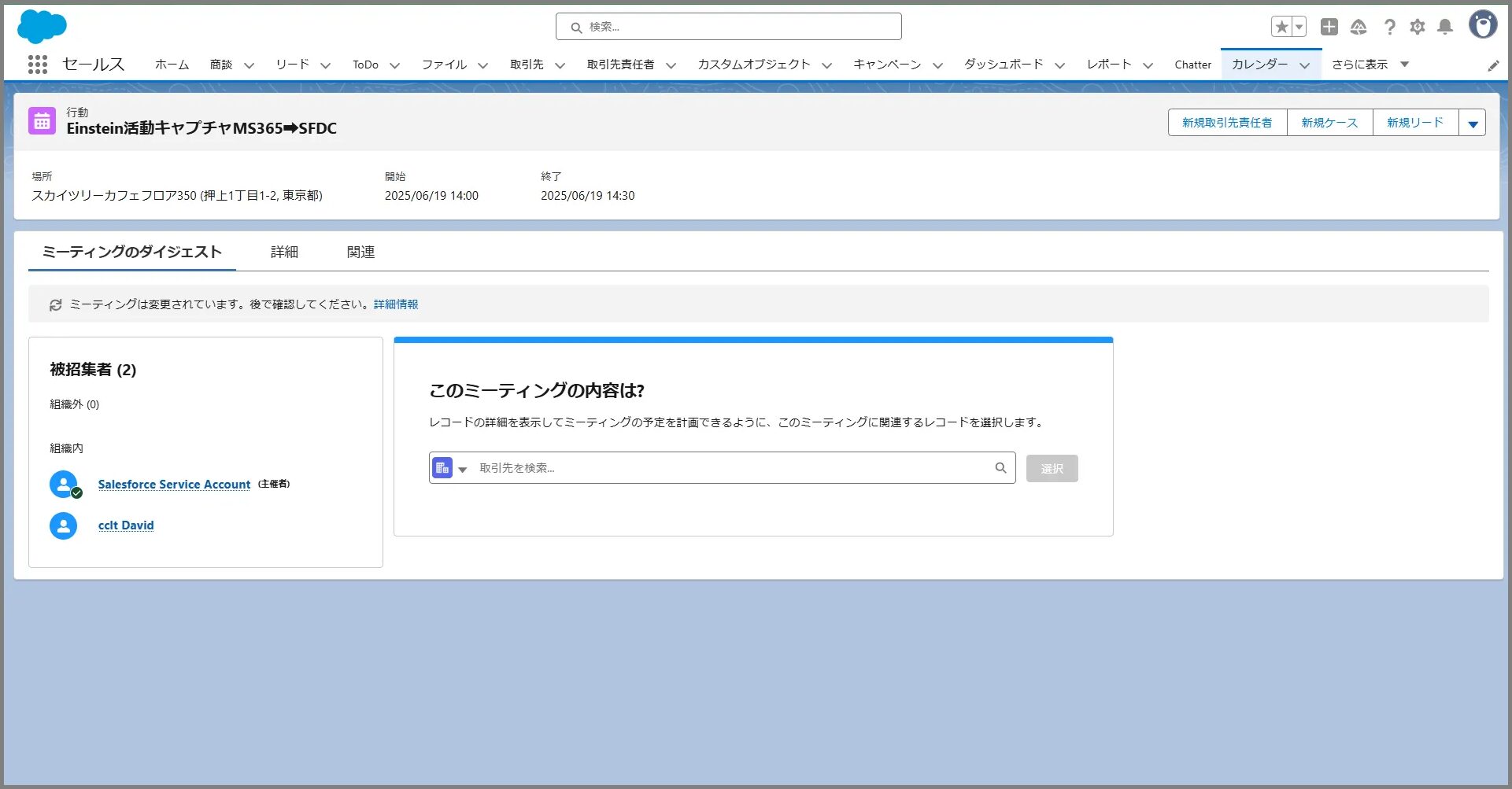
Task: Open the さらに表示 more menu
Action: [1370, 65]
